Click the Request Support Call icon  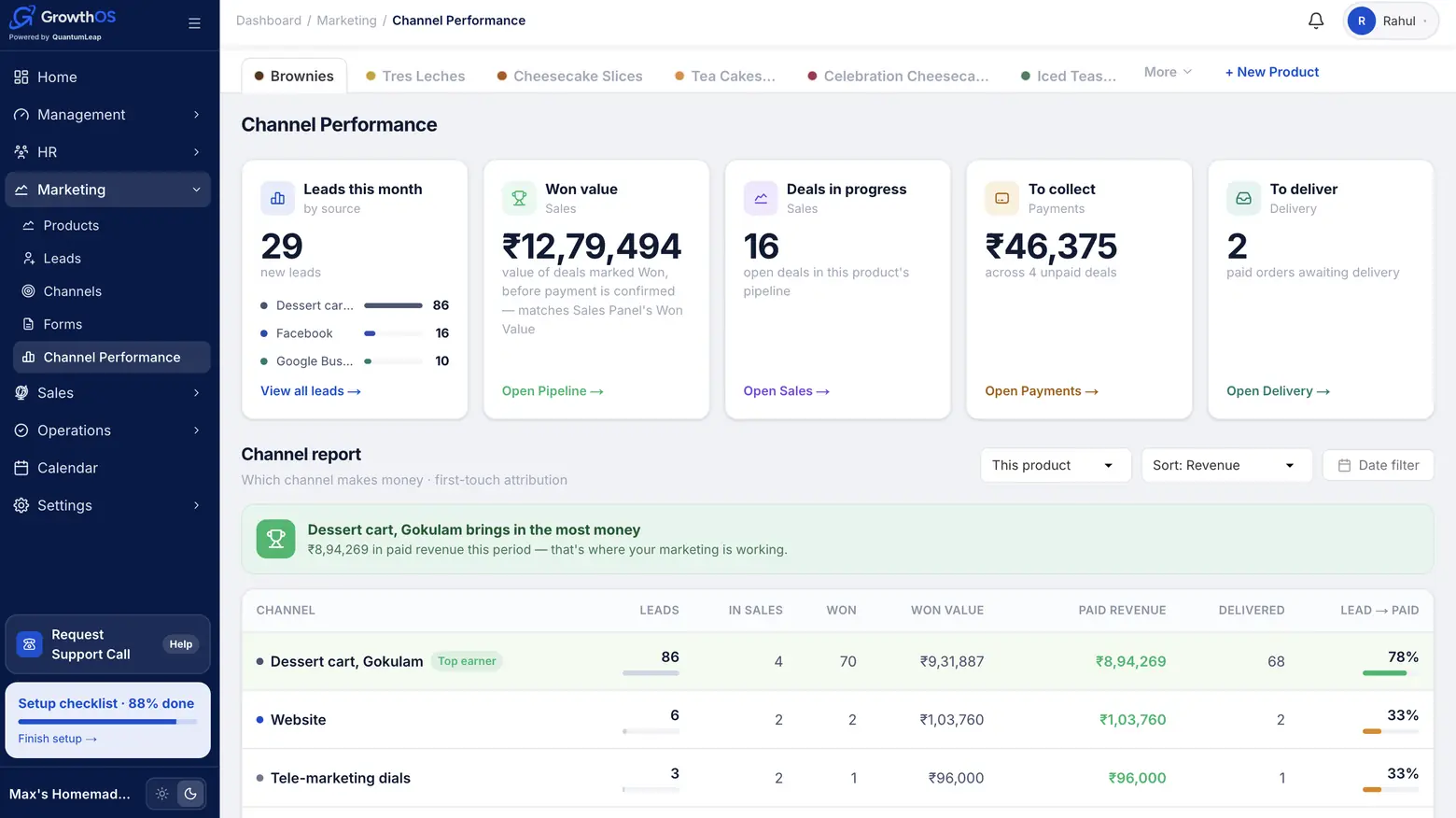(30, 644)
